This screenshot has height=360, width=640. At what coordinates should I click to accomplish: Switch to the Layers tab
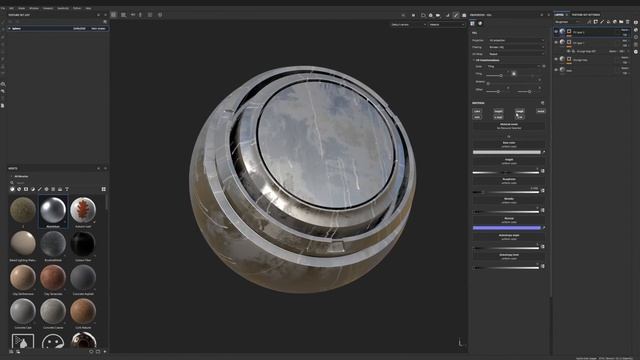pyautogui.click(x=559, y=15)
